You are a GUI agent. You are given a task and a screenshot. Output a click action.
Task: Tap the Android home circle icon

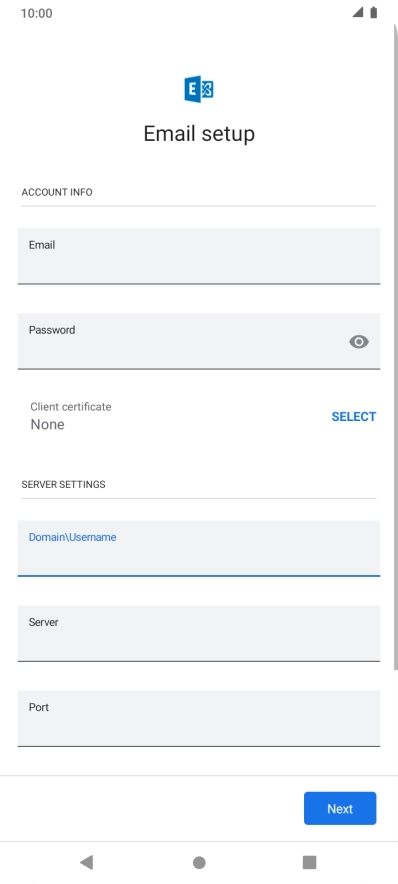(x=199, y=863)
